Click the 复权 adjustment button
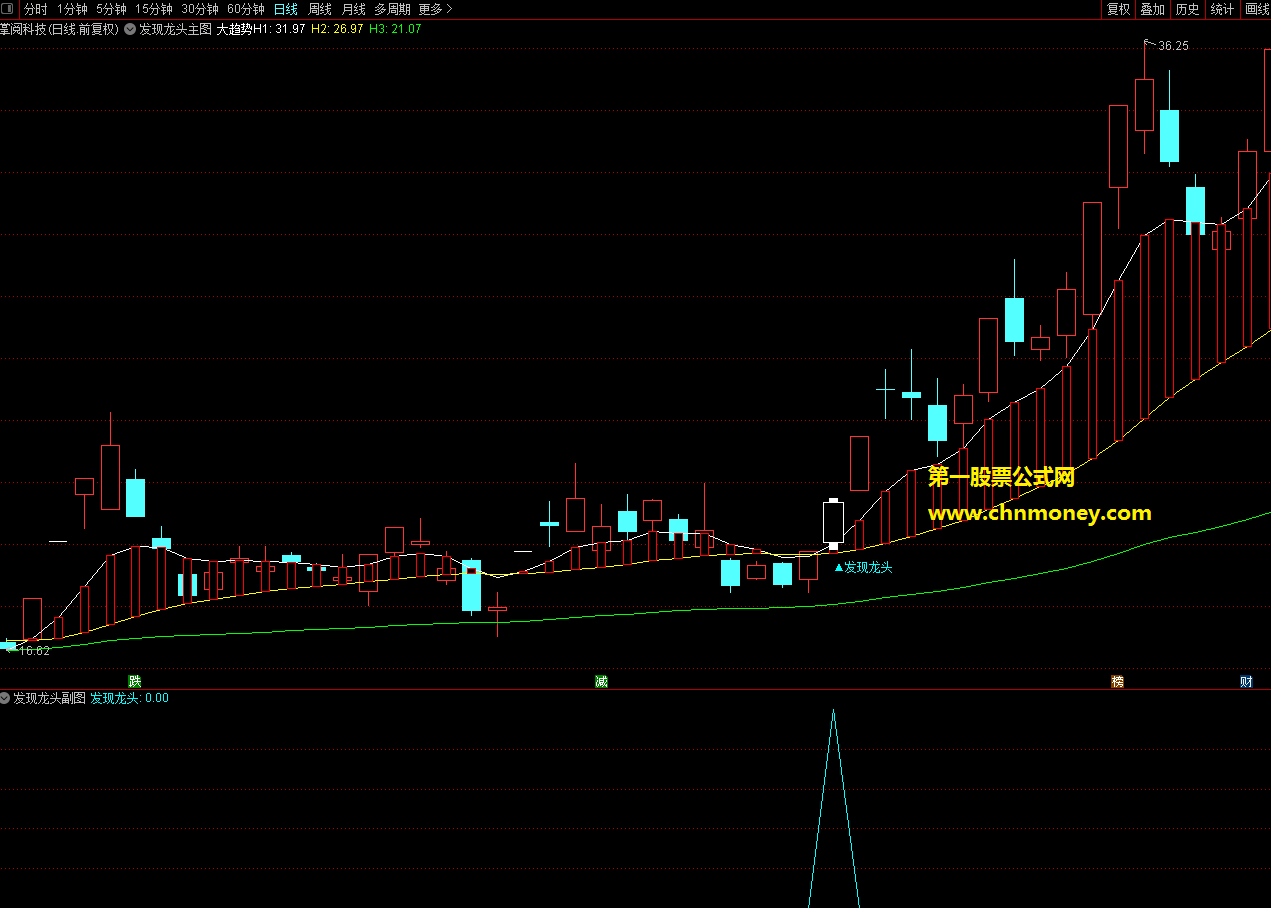The height and width of the screenshot is (908, 1271). tap(1118, 9)
